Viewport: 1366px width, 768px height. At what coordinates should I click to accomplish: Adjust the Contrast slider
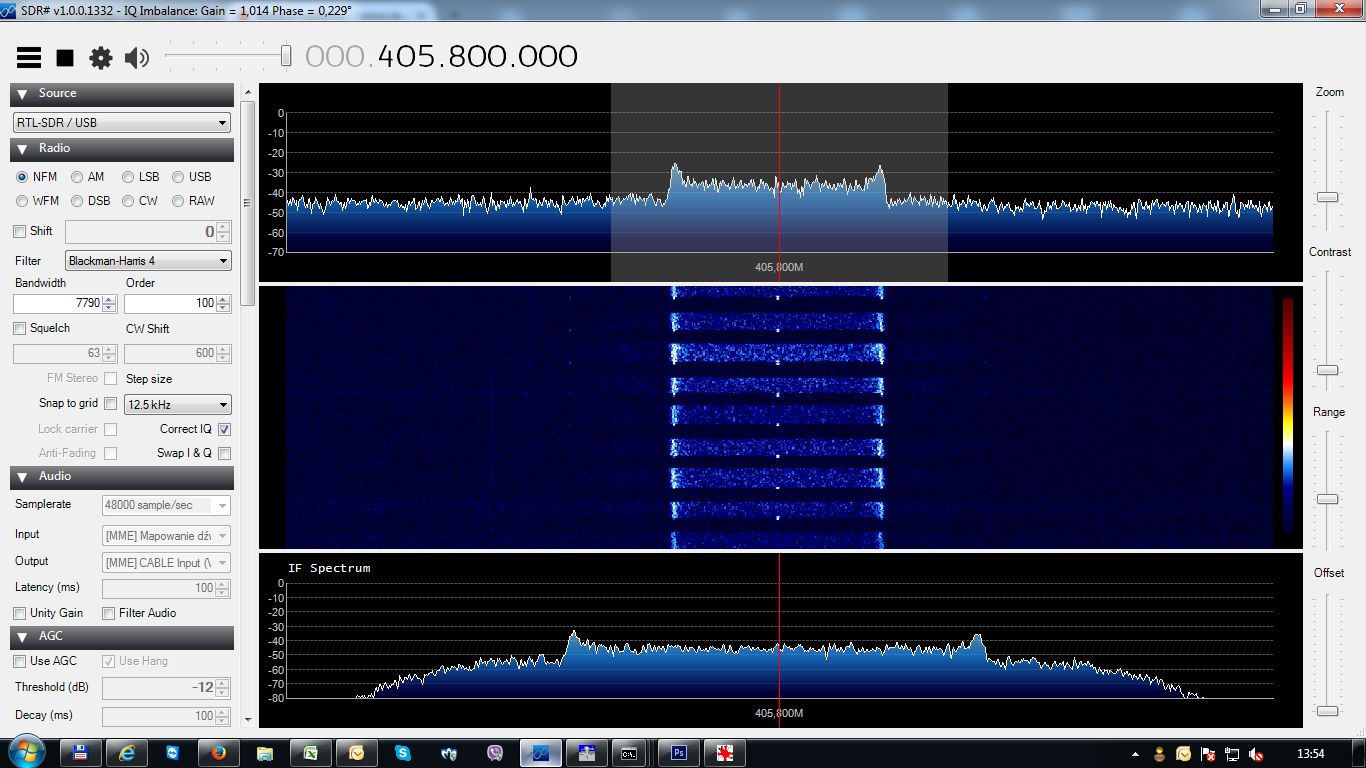tap(1327, 370)
